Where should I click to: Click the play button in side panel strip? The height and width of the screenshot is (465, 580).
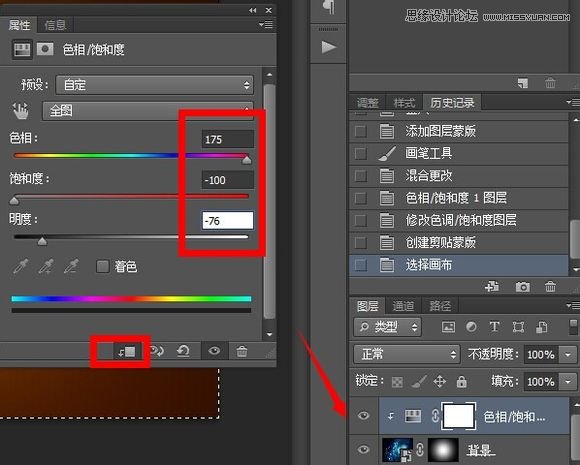click(x=328, y=47)
